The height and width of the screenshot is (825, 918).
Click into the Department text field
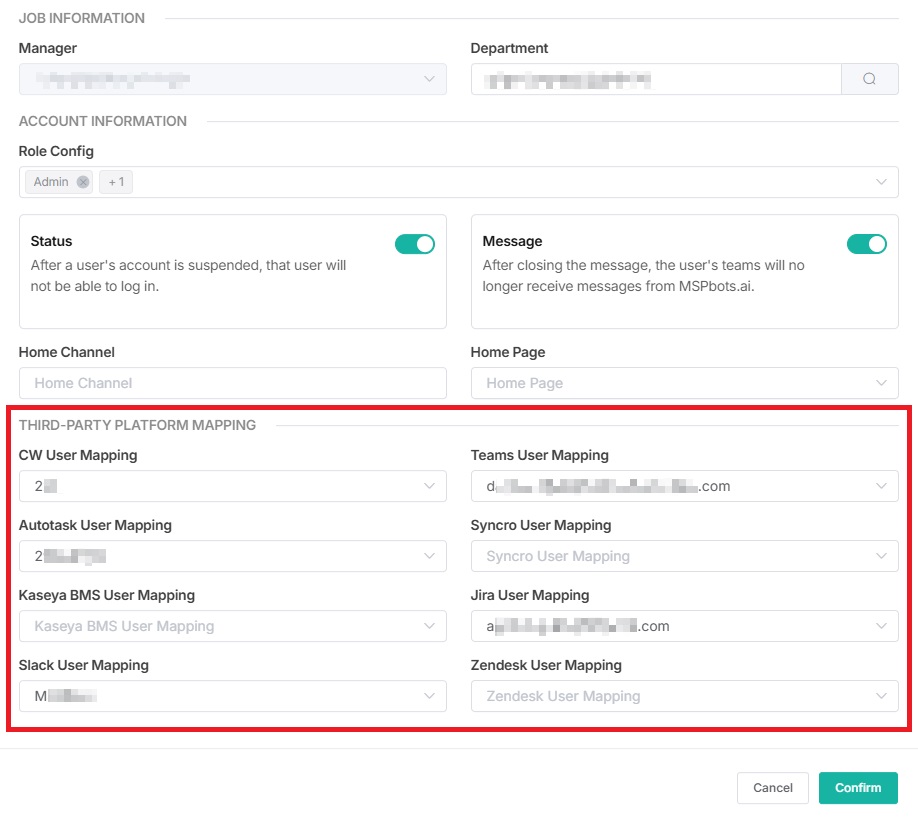[655, 79]
